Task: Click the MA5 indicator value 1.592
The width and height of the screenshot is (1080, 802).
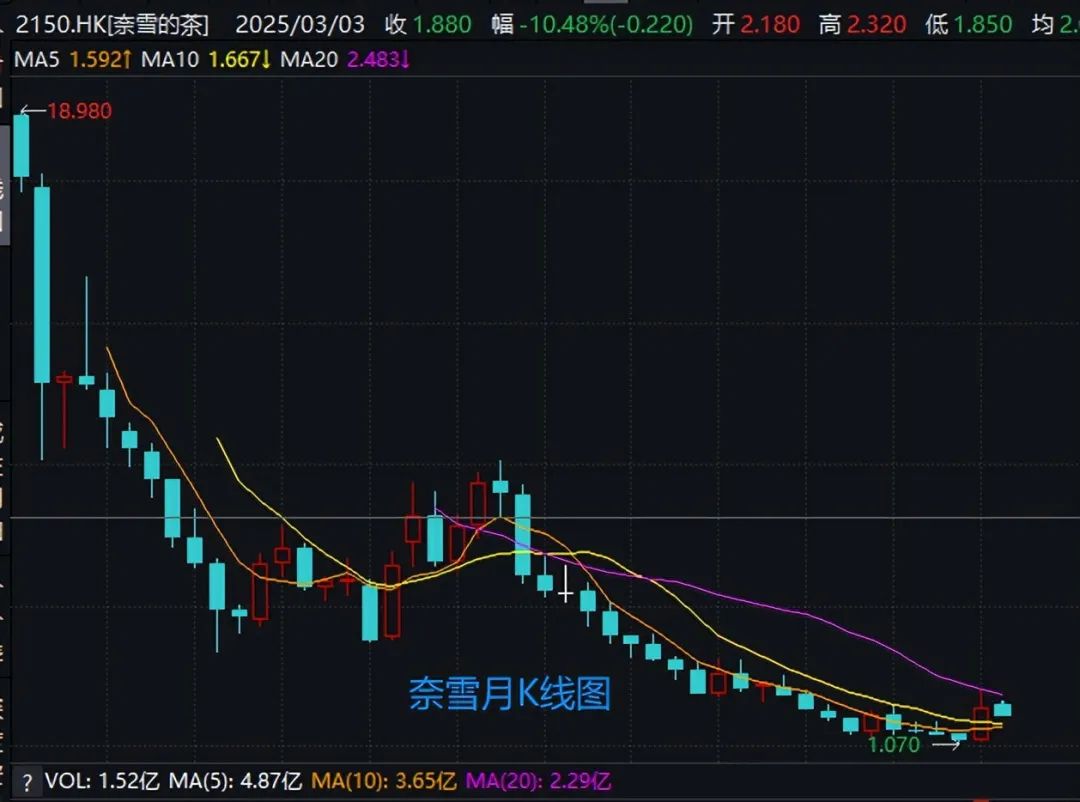Action: [100, 60]
